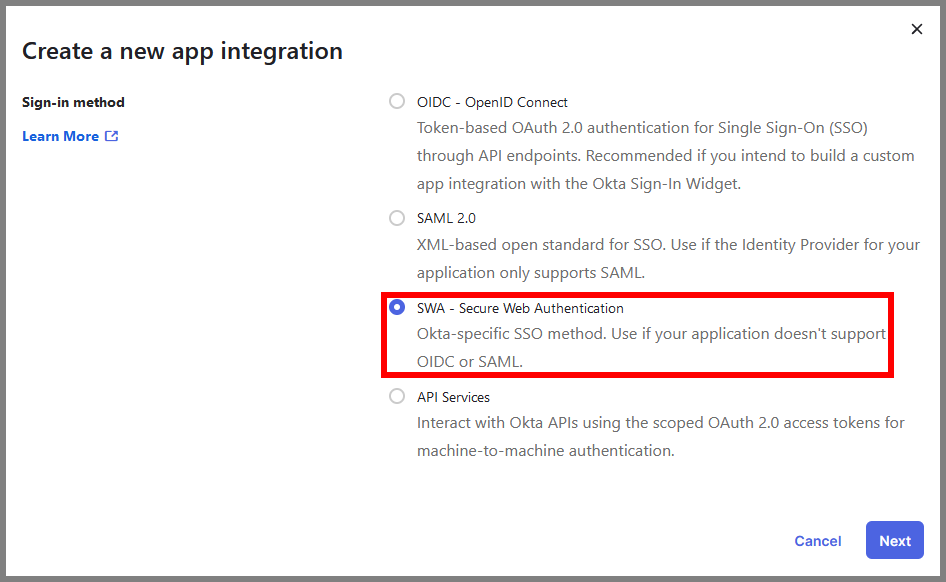
Task: Click the Okta-specific SSO method description
Action: (651, 334)
